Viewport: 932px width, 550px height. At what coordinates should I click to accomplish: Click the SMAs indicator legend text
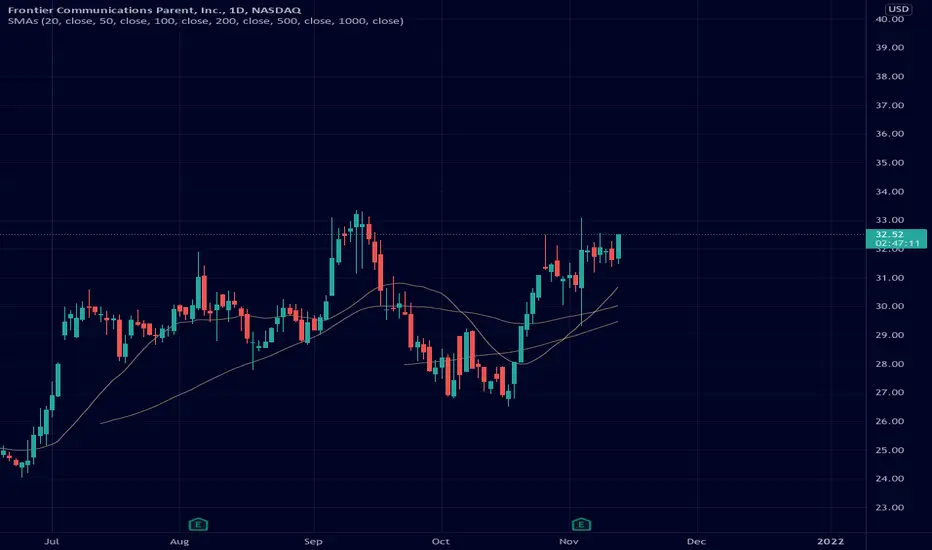[x=206, y=21]
